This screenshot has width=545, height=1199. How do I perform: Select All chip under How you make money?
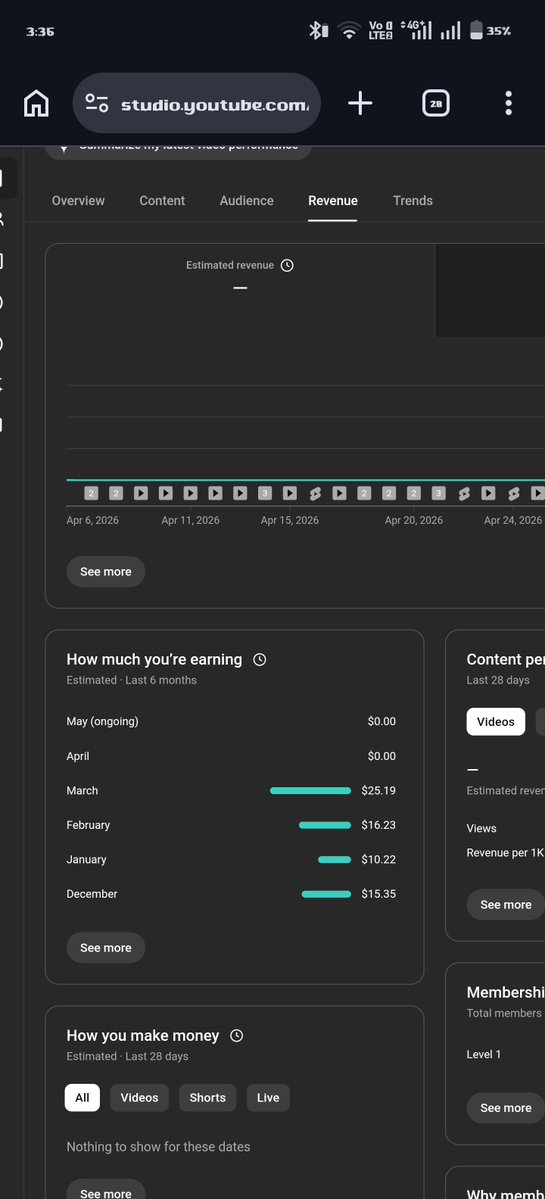(x=83, y=1097)
